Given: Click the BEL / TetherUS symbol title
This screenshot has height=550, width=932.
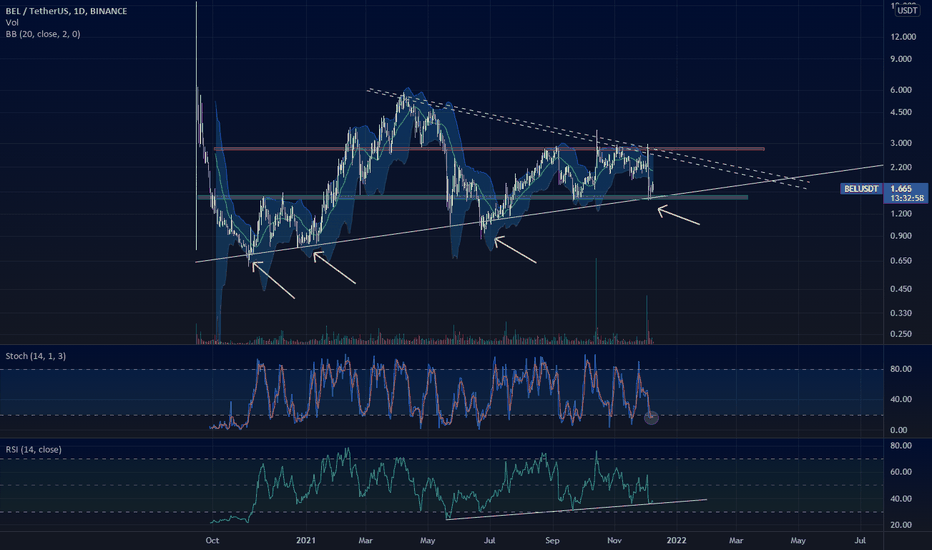Looking at the screenshot, I should point(66,11).
